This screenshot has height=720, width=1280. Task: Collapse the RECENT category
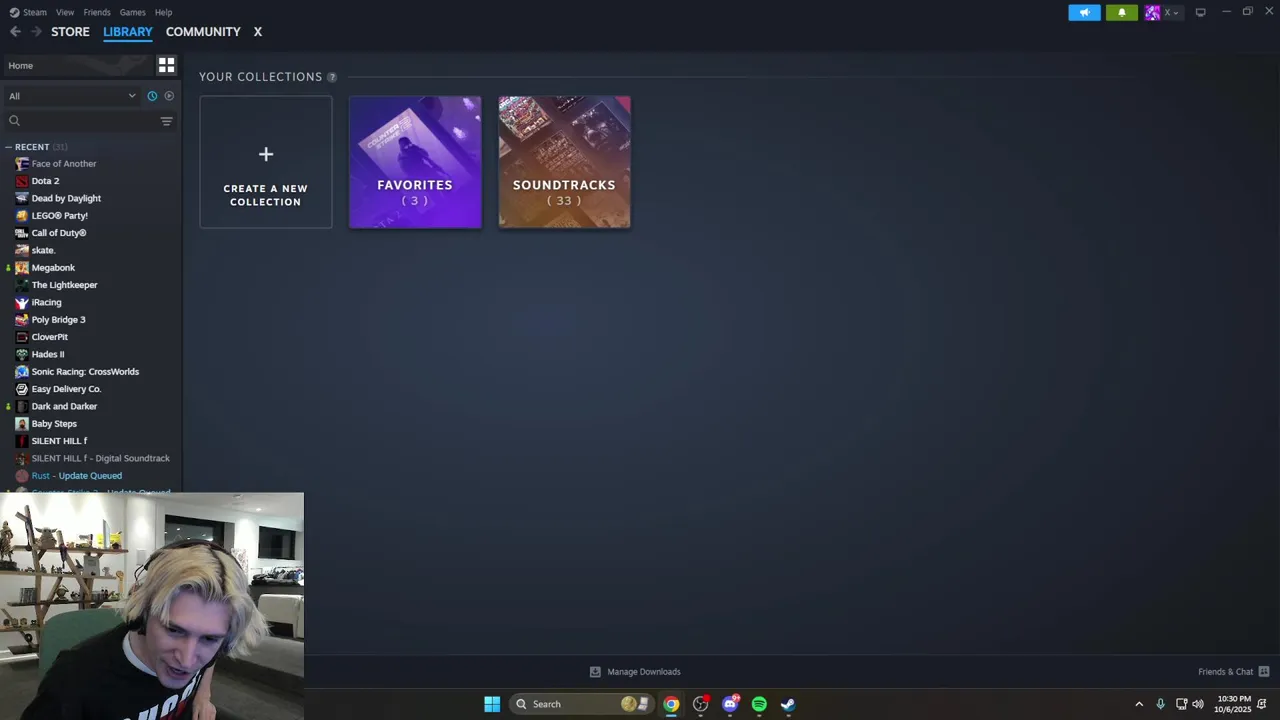tap(32, 147)
